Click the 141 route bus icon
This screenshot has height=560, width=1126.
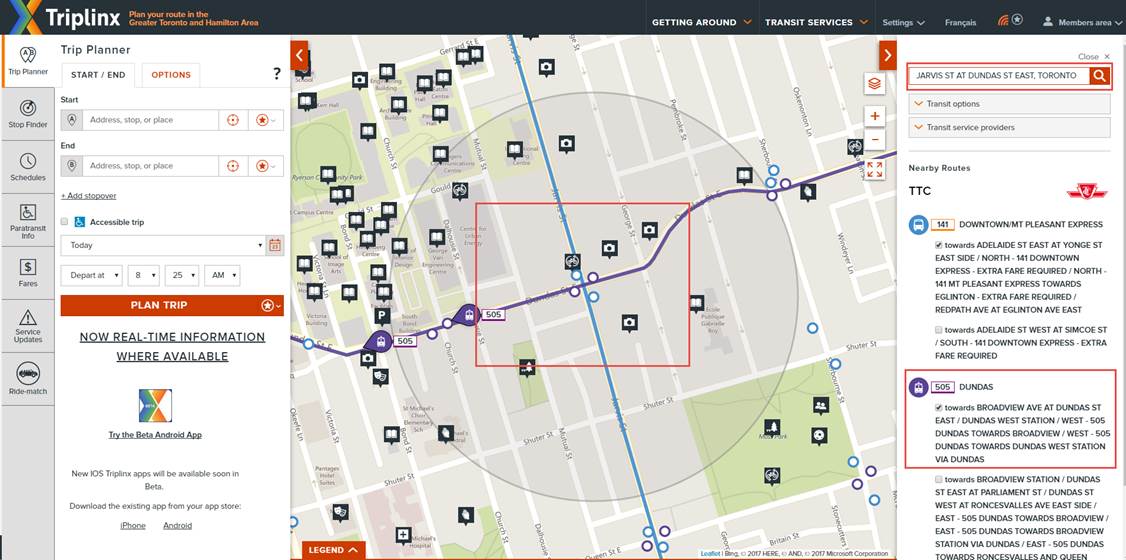(x=918, y=225)
